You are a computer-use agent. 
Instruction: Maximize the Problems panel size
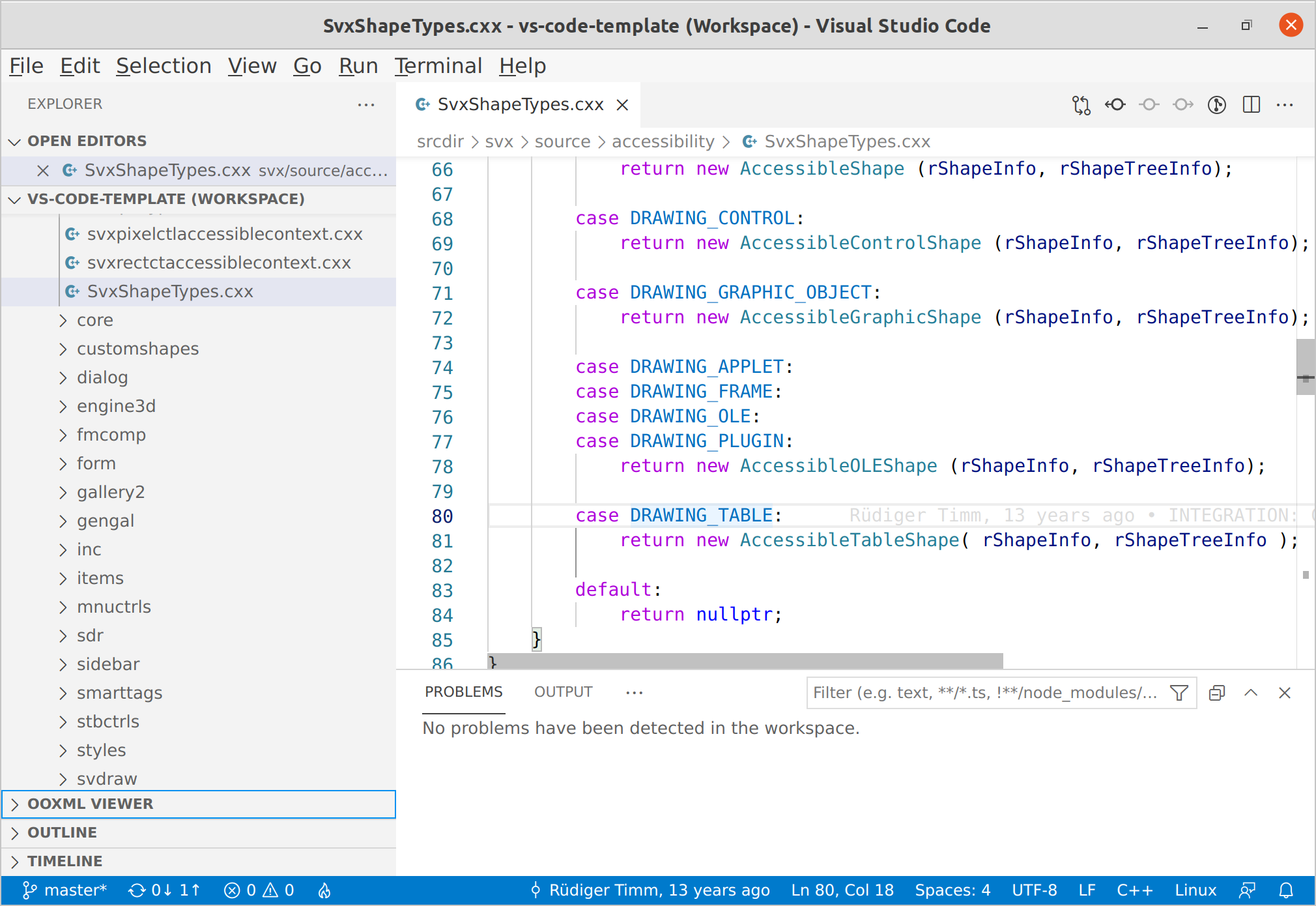click(x=1251, y=692)
